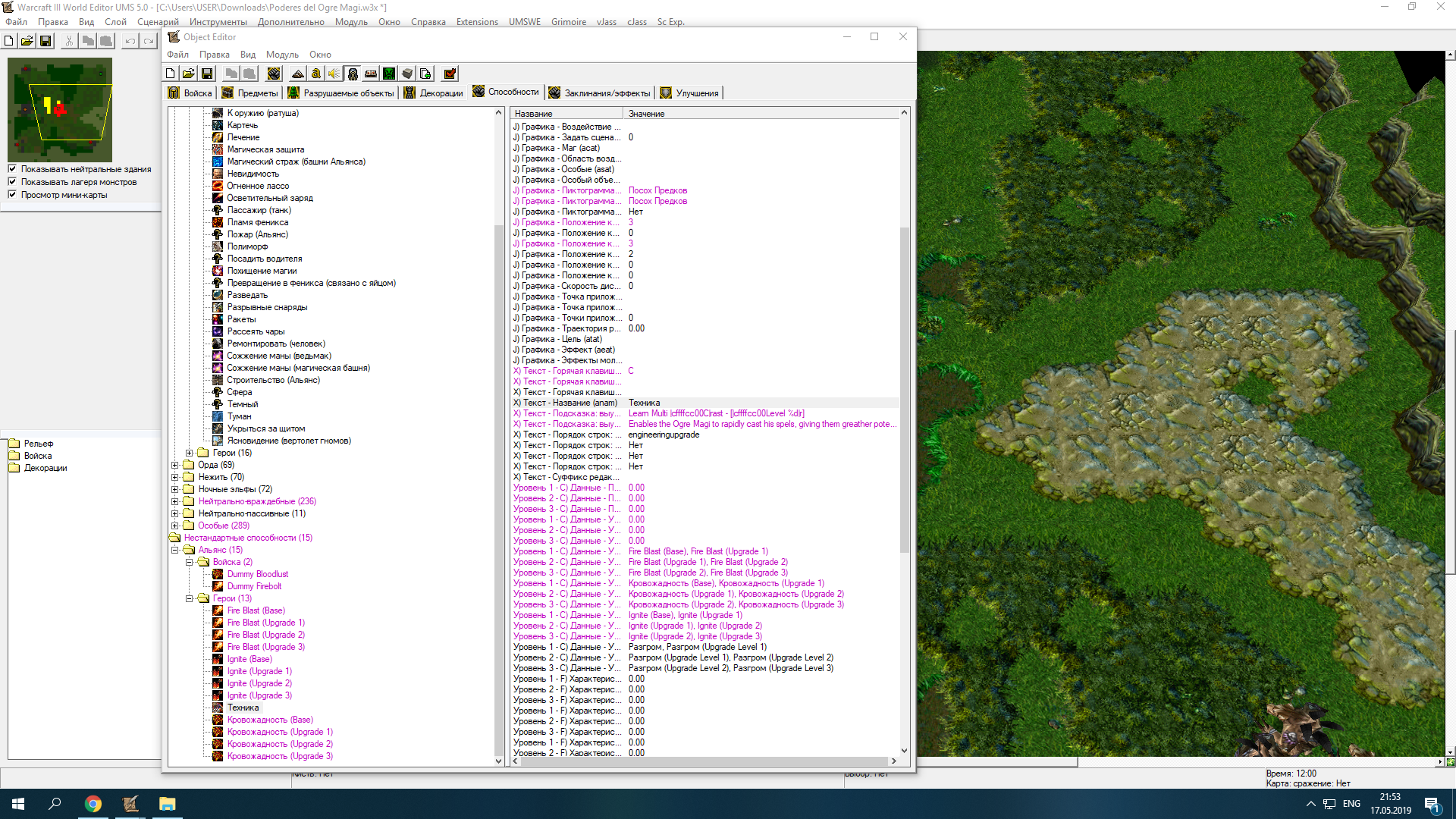Open the Sound Editor speaker icon
The height and width of the screenshot is (819, 1456).
click(334, 74)
